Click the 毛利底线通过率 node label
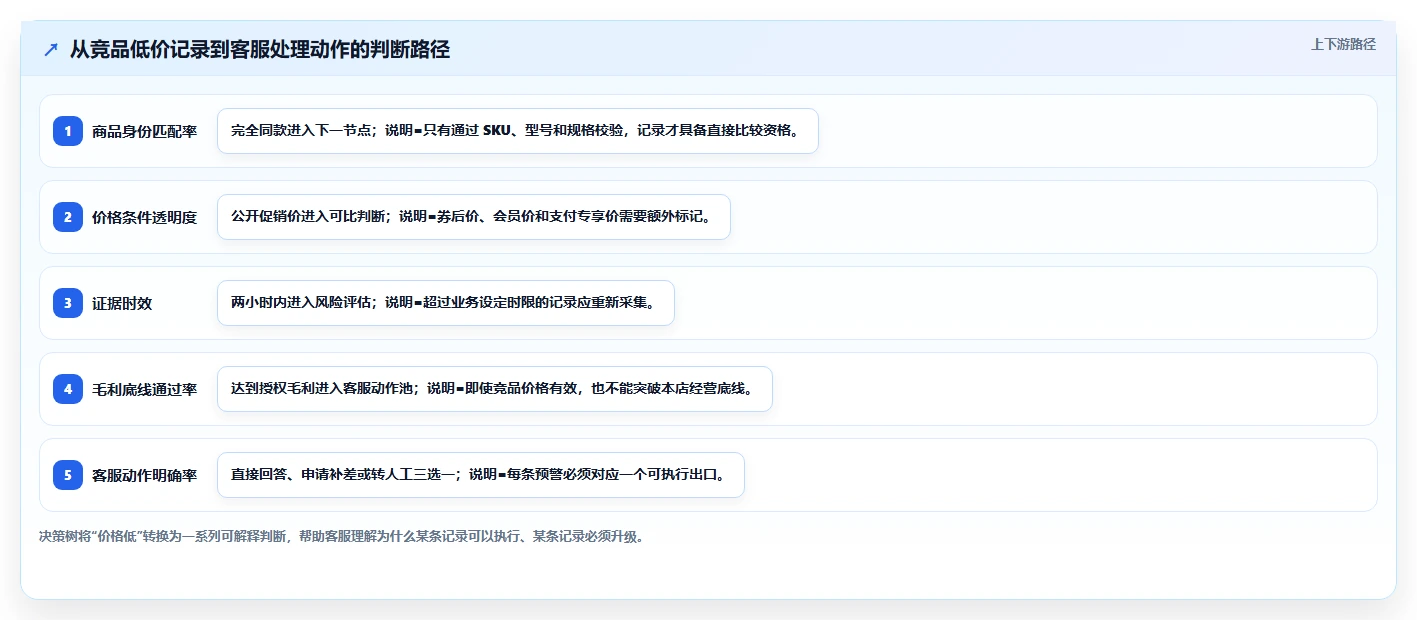The image size is (1417, 620). tap(144, 389)
